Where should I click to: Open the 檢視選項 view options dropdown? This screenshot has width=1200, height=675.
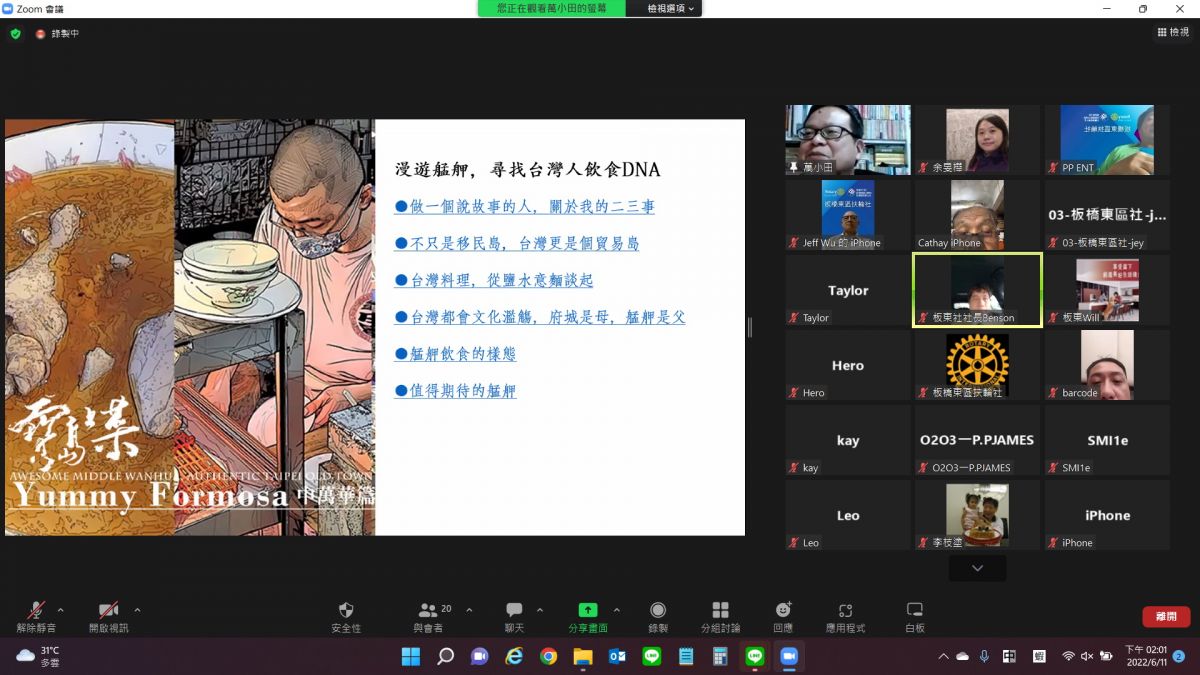[670, 8]
